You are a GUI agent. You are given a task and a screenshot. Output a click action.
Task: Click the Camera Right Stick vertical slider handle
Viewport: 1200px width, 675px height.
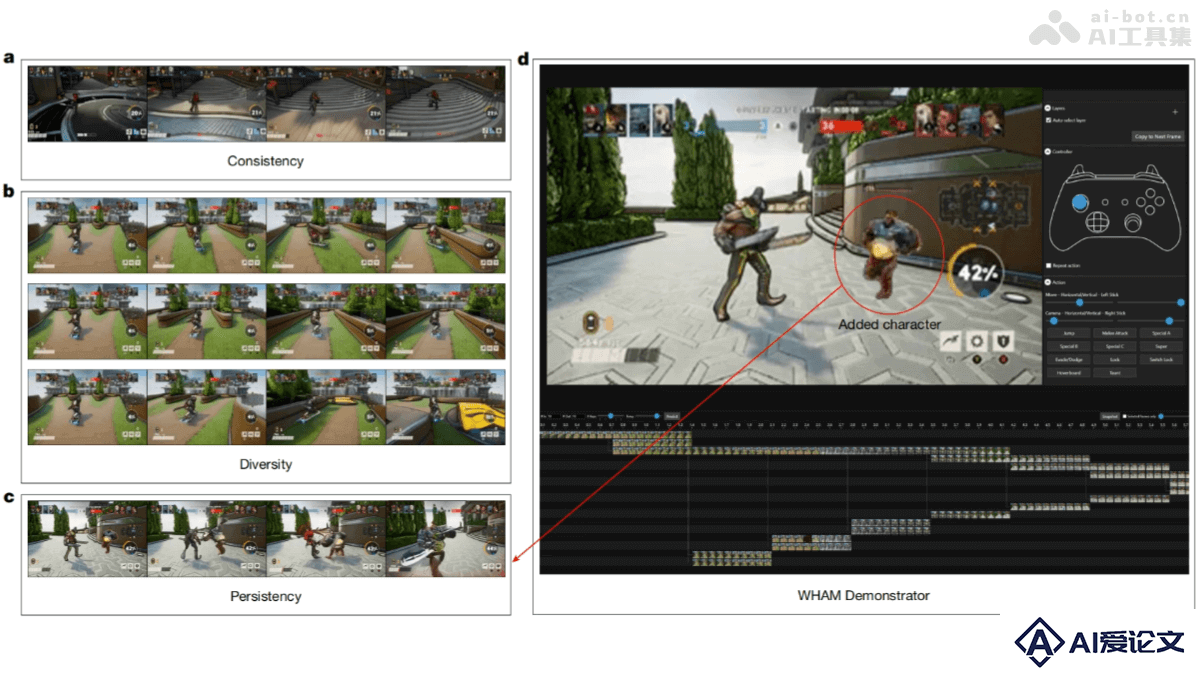click(1169, 320)
